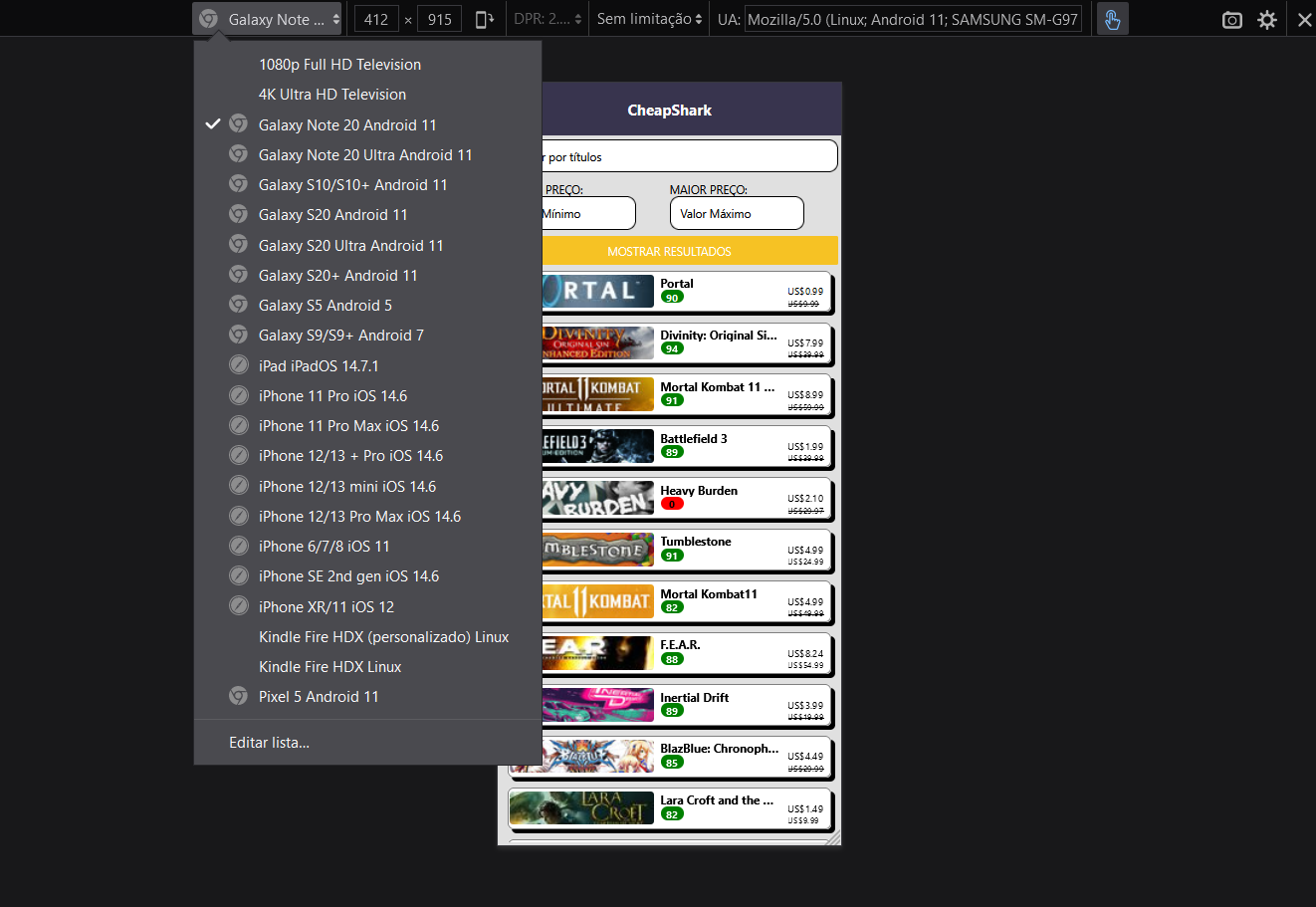Click the viewport width field showing 412
Image resolution: width=1316 pixels, height=907 pixels.
pos(376,19)
